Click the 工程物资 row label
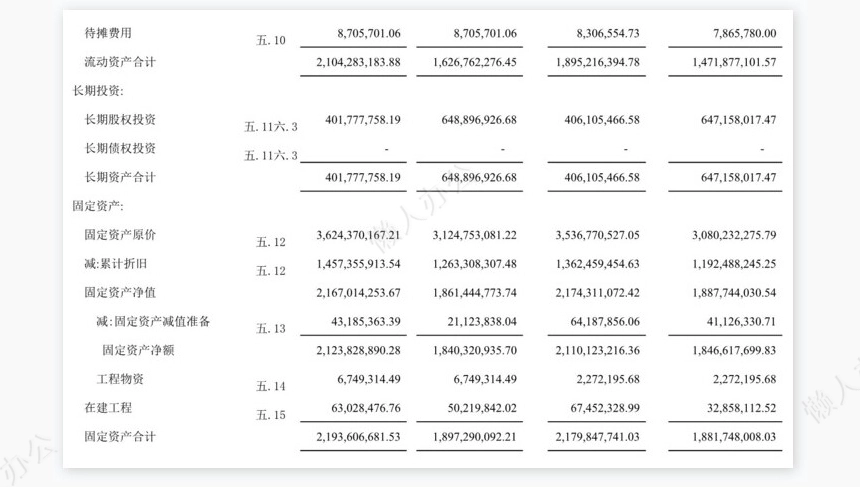Viewport: 860px width, 487px height. (120, 379)
